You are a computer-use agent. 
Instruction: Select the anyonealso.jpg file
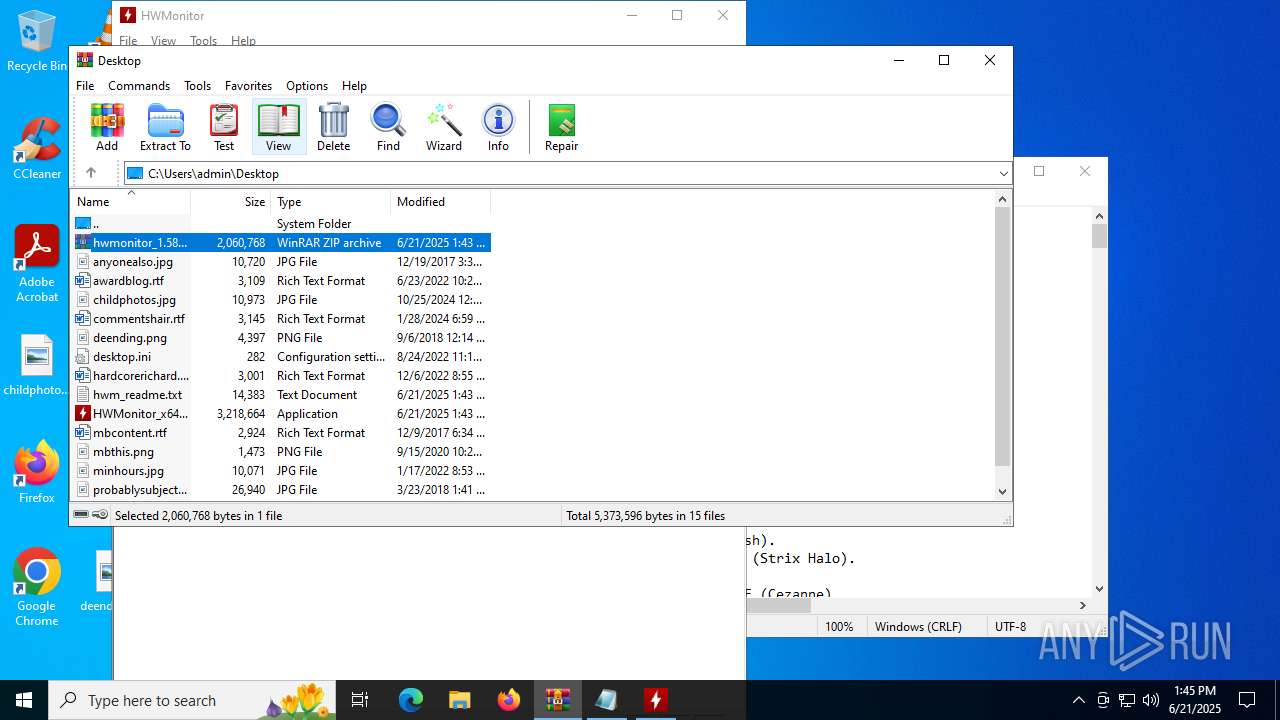[281, 262]
